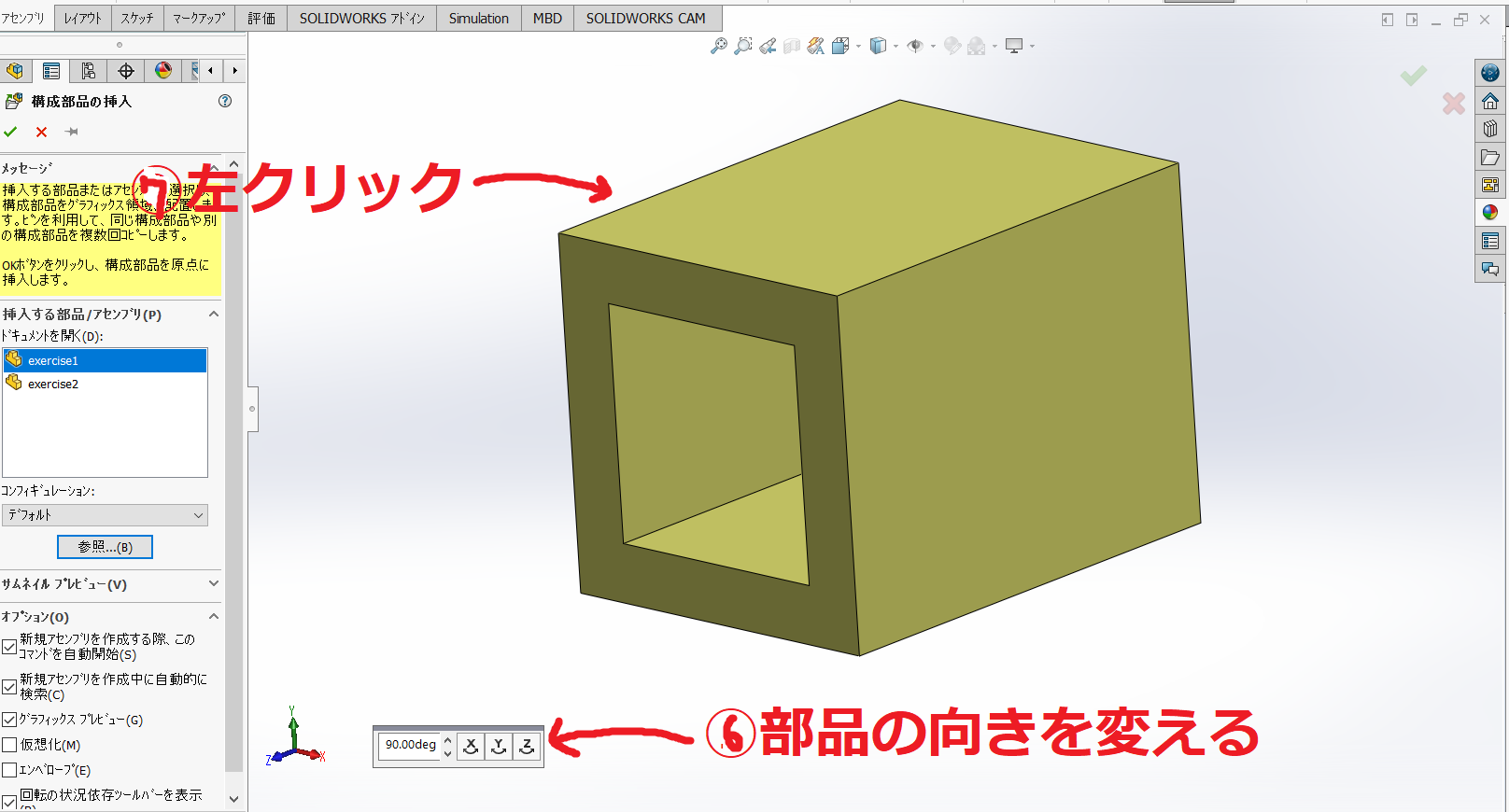Open help for 構成部品の挿入
Screen dimensions: 1509x812
coord(225,101)
